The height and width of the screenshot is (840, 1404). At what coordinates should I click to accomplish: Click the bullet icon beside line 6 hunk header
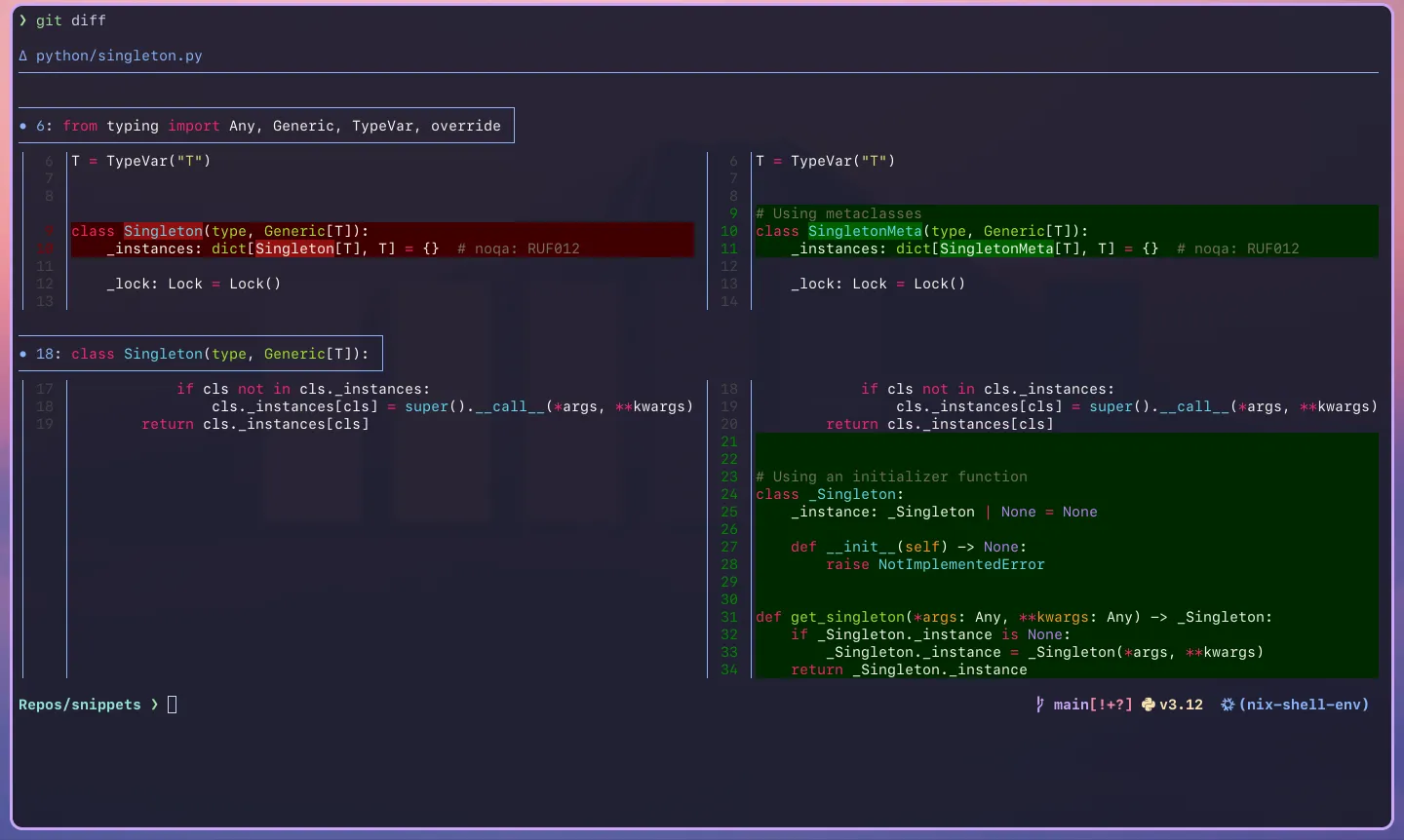(x=23, y=126)
